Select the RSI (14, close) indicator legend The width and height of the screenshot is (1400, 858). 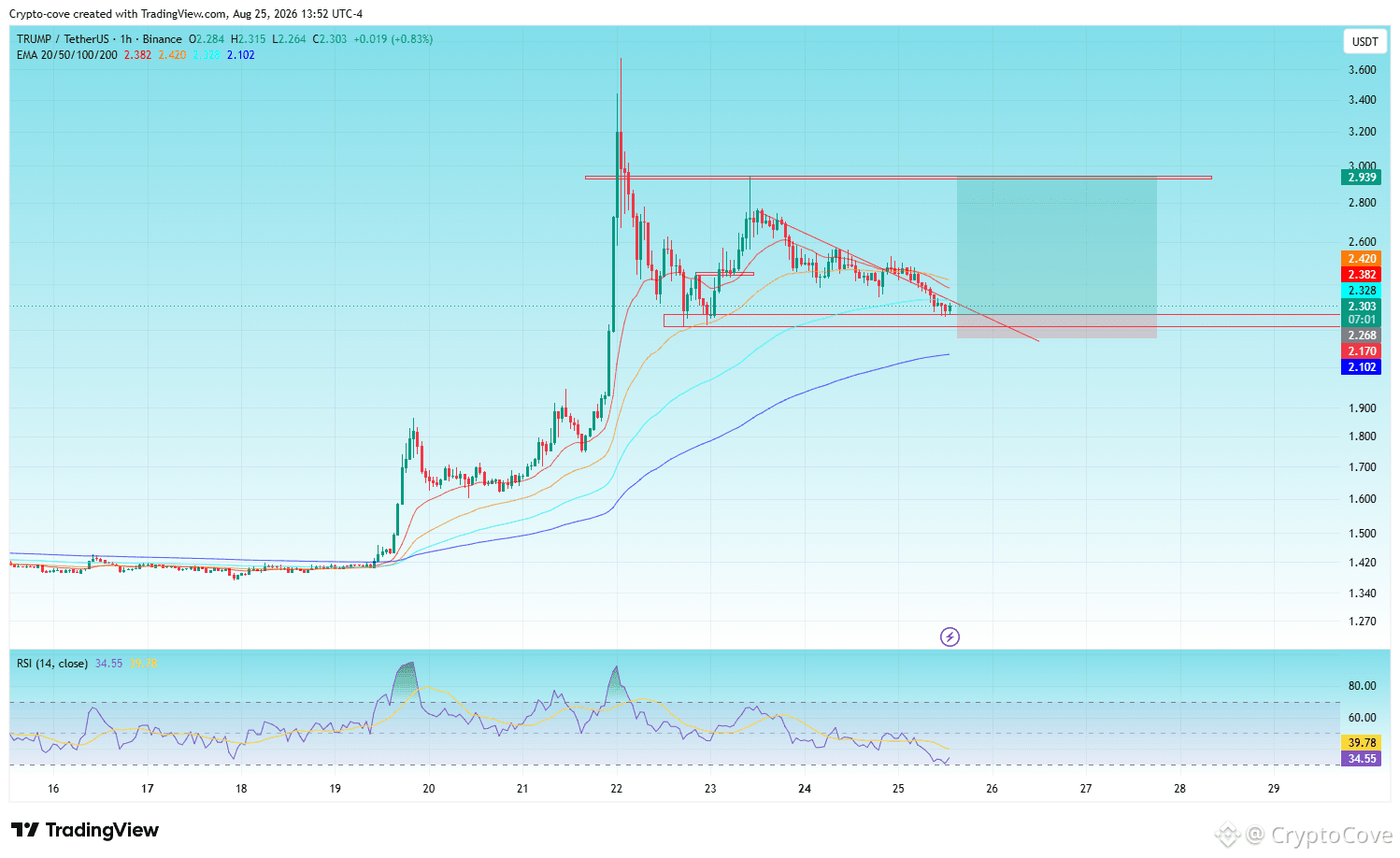click(x=52, y=664)
